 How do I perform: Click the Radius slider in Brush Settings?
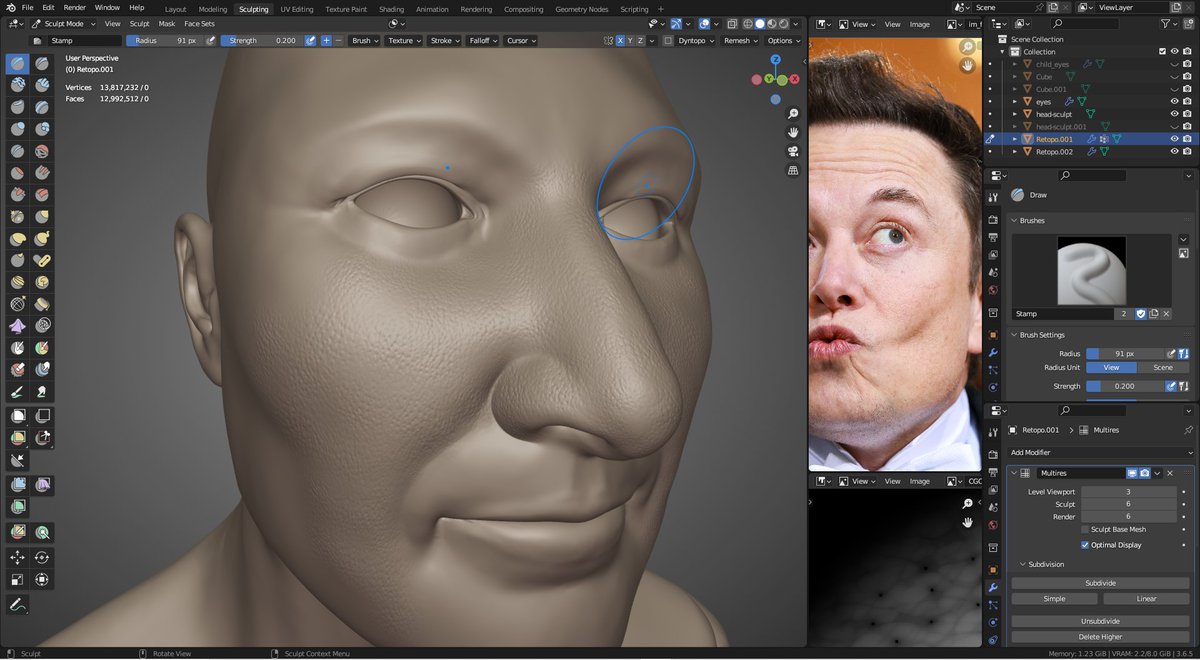1125,353
